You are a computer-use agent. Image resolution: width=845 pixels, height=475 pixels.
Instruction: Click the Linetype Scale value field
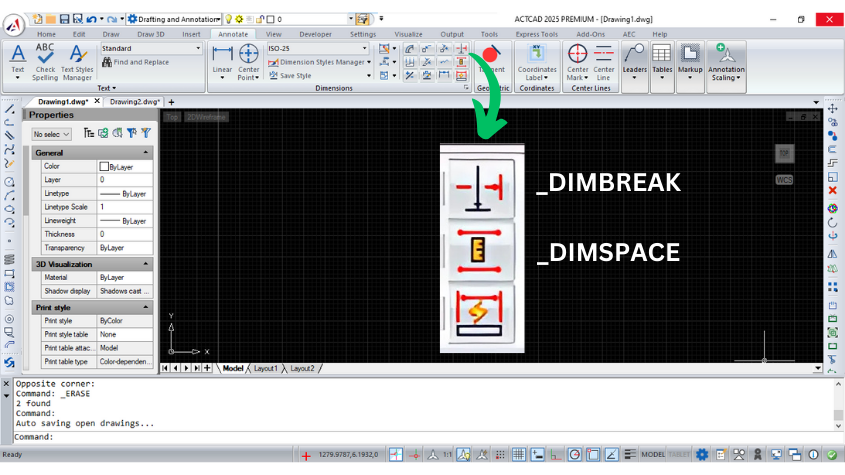(124, 207)
